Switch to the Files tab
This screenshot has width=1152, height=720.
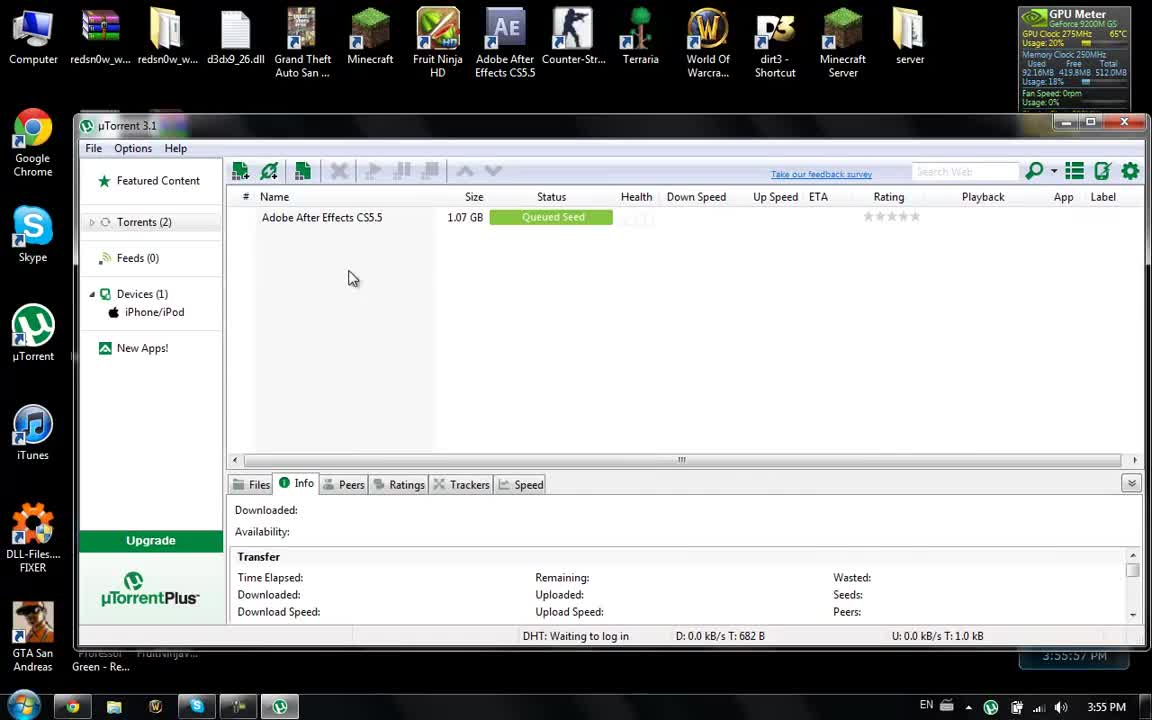point(251,485)
